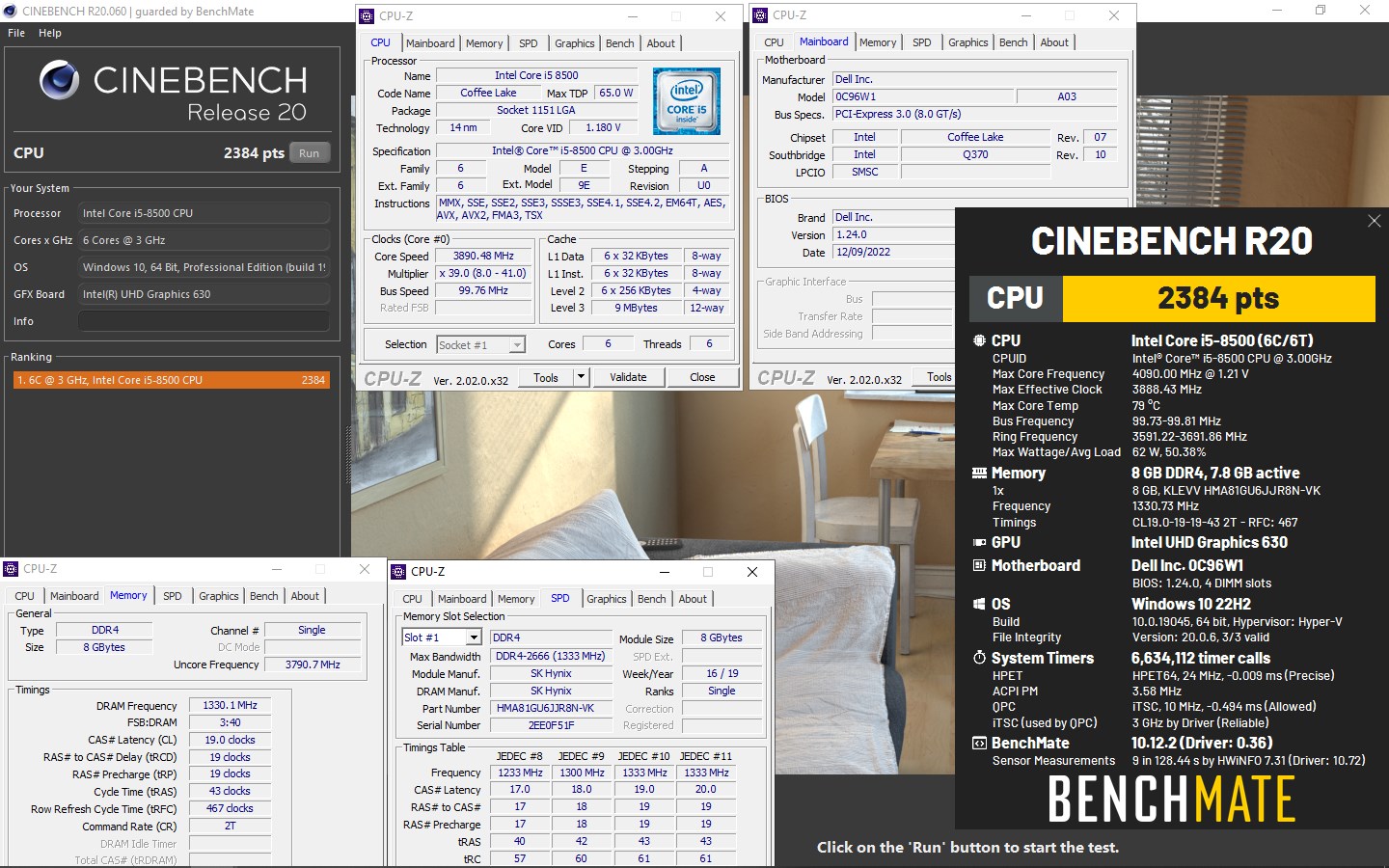Close the BenchMate result overlay
This screenshot has width=1389, height=868.
coord(1374,221)
